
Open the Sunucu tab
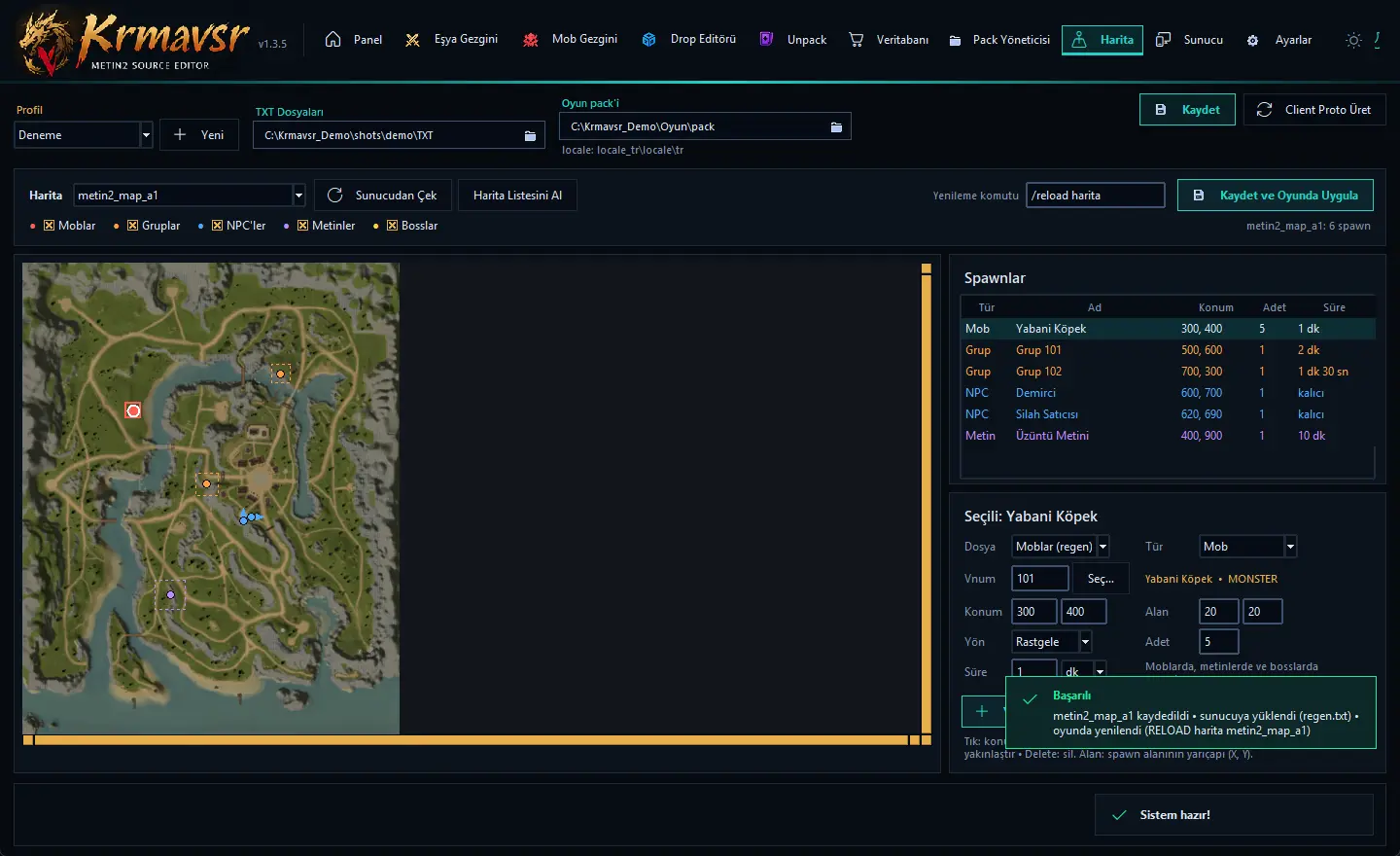[x=1190, y=40]
